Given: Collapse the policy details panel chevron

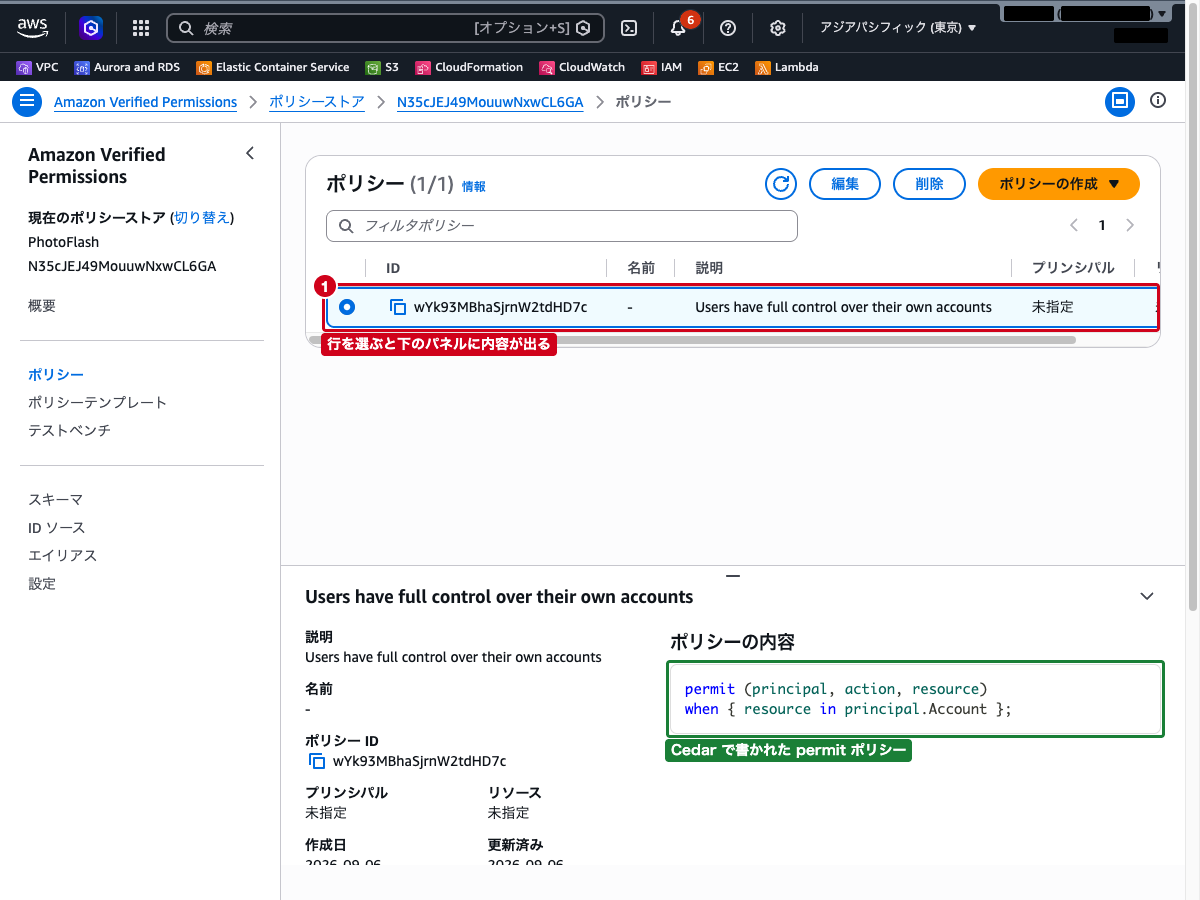Looking at the screenshot, I should 1147,596.
